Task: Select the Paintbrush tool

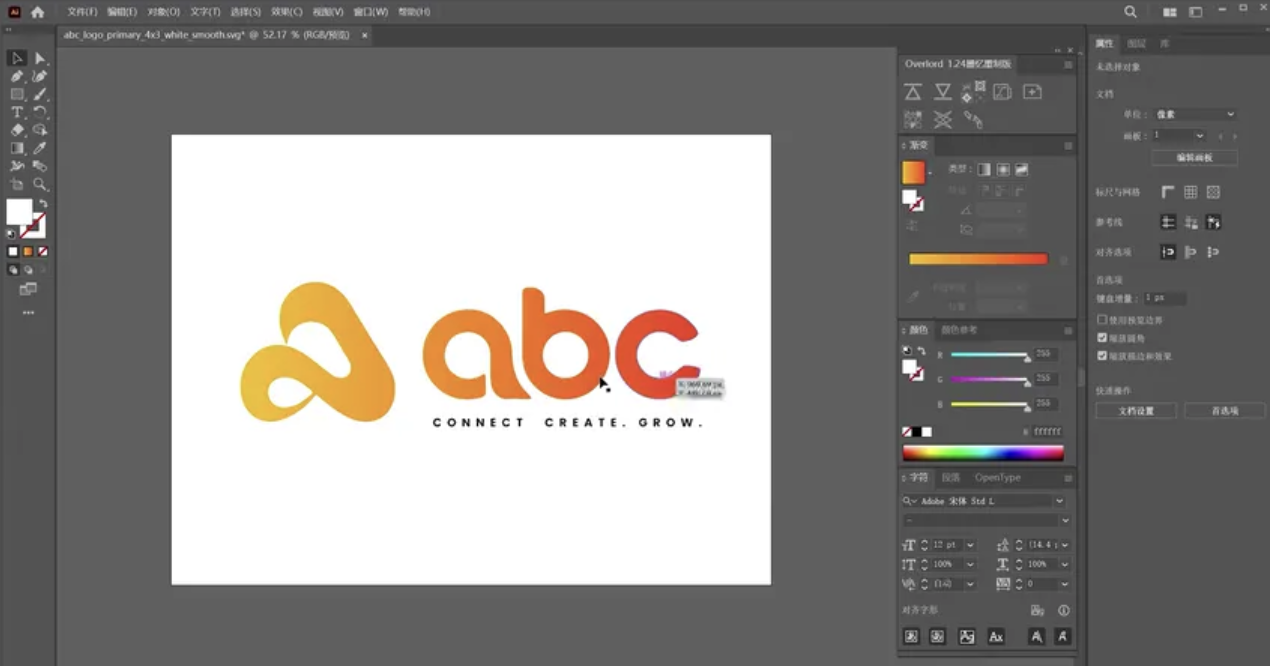Action: pyautogui.click(x=40, y=94)
